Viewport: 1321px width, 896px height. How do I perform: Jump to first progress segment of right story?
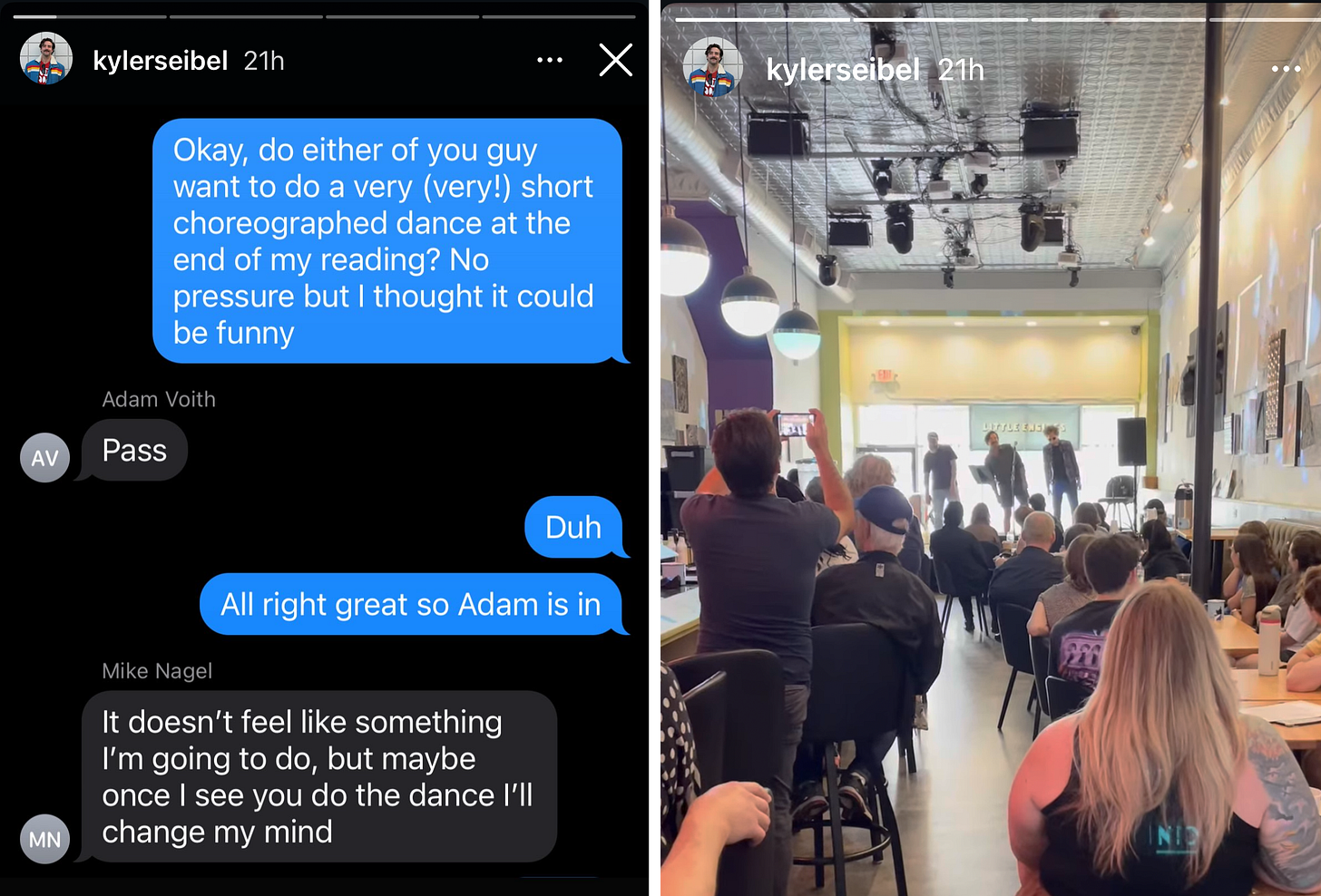click(x=762, y=19)
